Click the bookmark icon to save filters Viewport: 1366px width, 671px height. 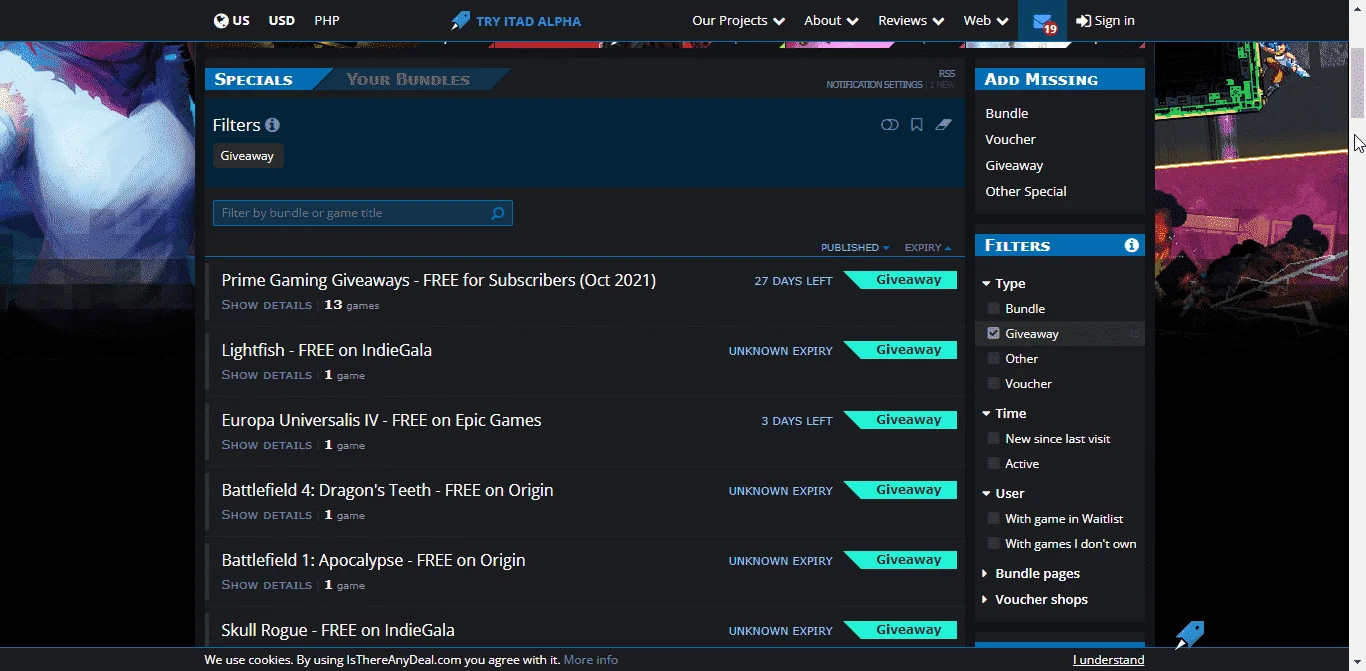click(917, 125)
